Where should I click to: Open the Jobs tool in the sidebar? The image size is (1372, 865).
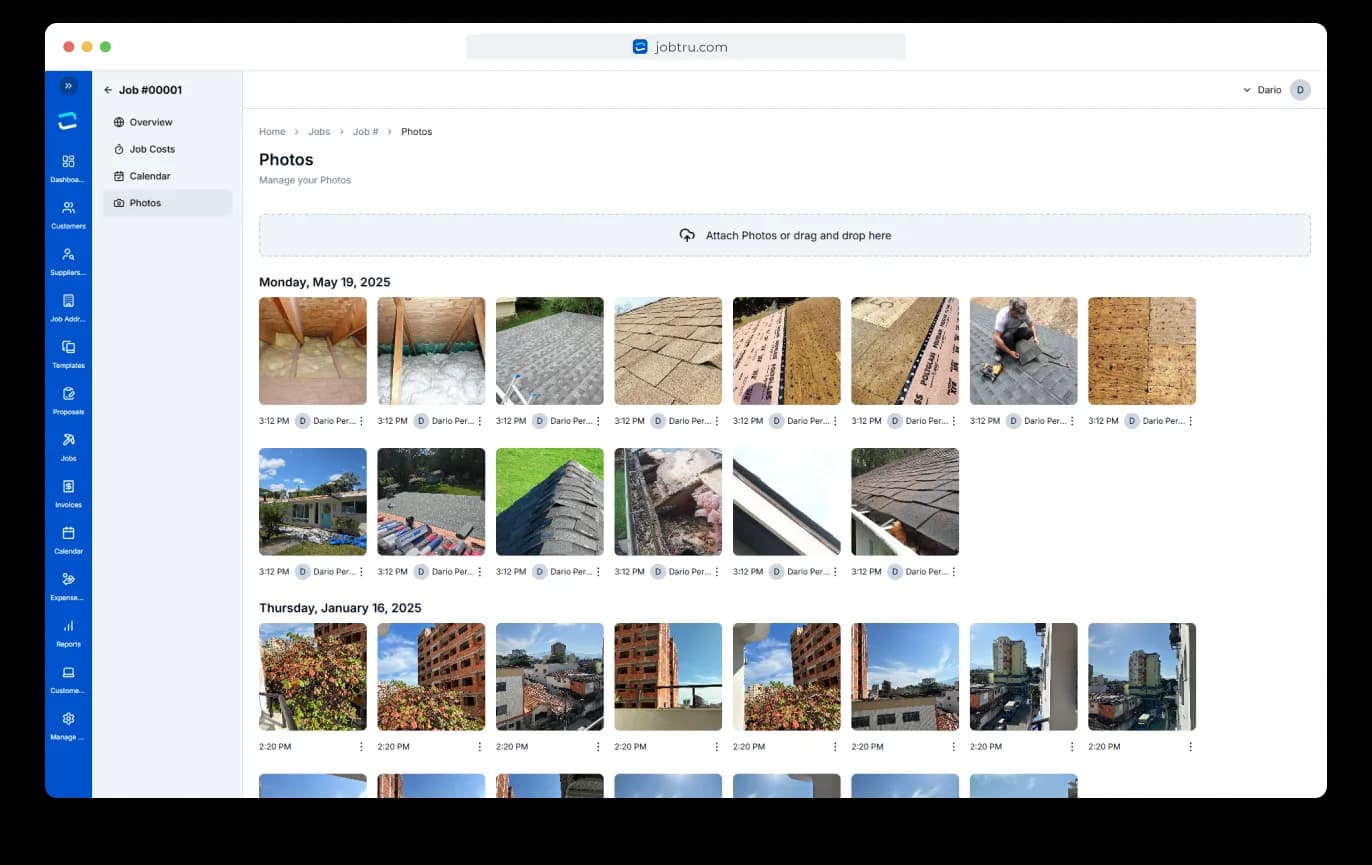[x=68, y=445]
